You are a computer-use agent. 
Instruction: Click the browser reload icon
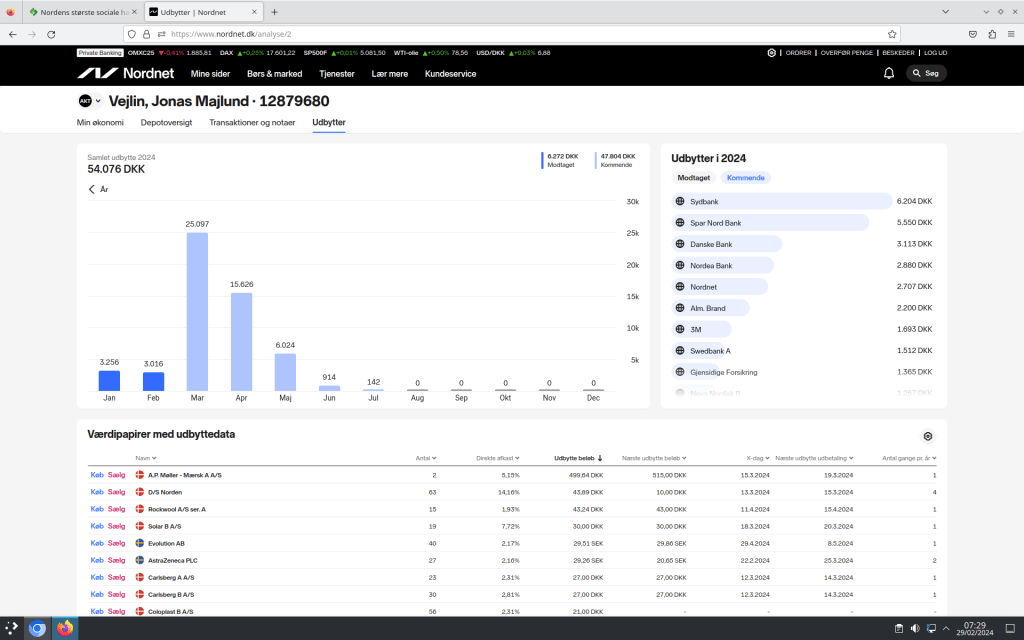(x=56, y=33)
